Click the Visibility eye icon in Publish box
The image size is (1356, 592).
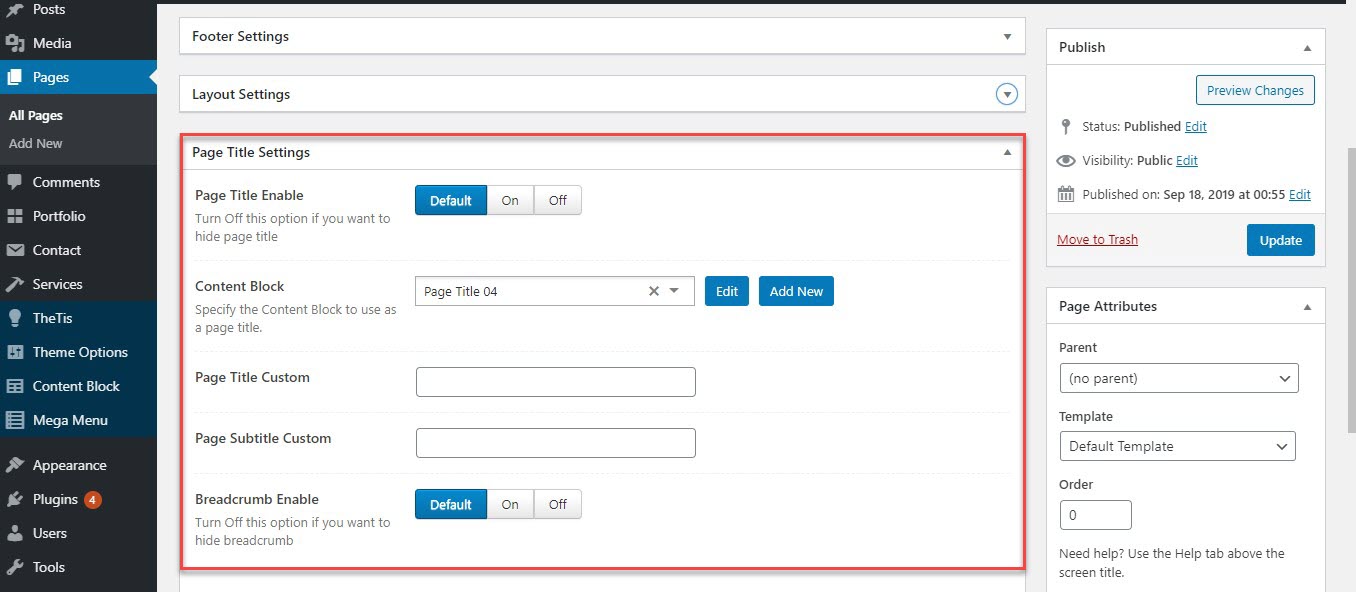[x=1066, y=160]
